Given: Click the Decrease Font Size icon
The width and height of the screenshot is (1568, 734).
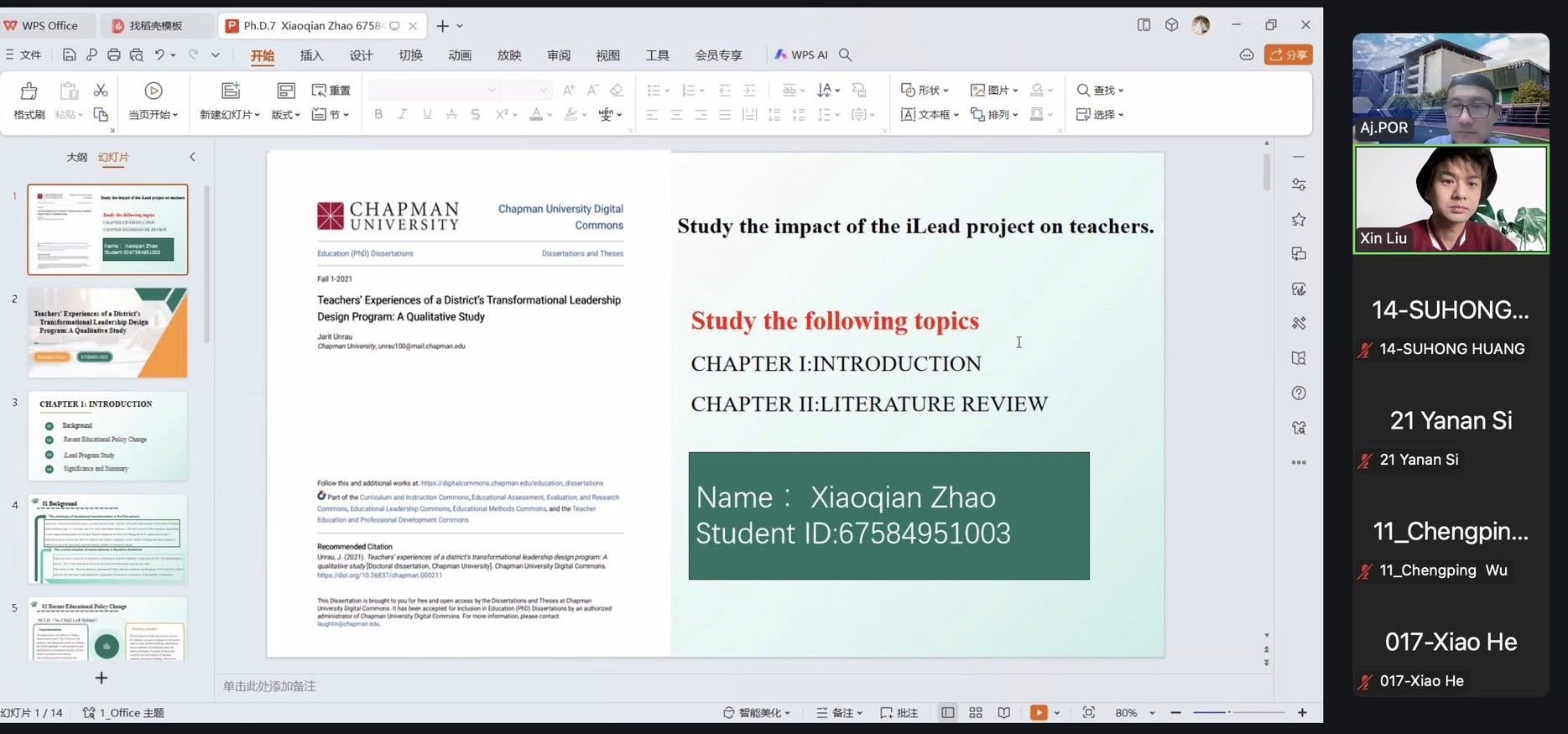Looking at the screenshot, I should coord(593,90).
